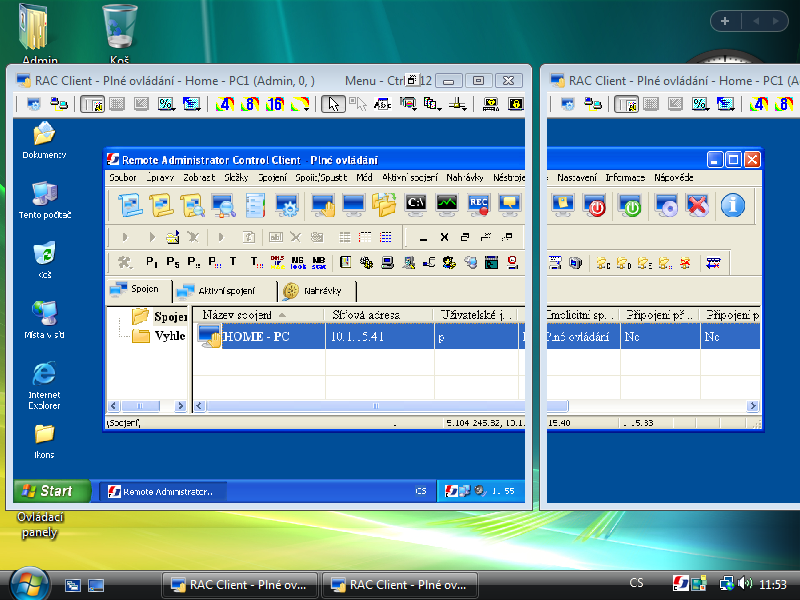This screenshot has height=600, width=800.
Task: Open the Nápověda menu
Action: (x=673, y=178)
